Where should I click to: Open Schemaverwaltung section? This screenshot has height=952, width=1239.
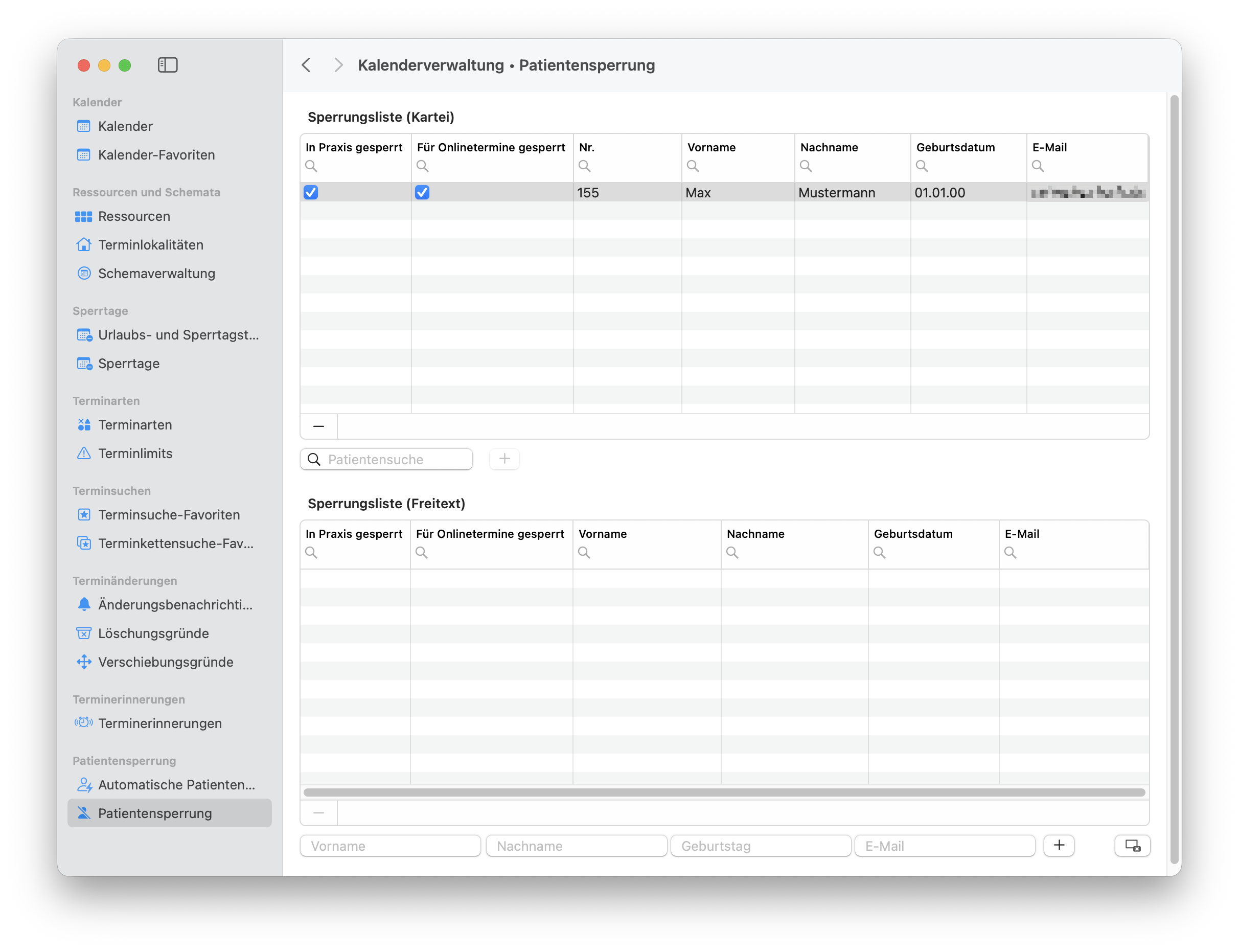point(169,273)
